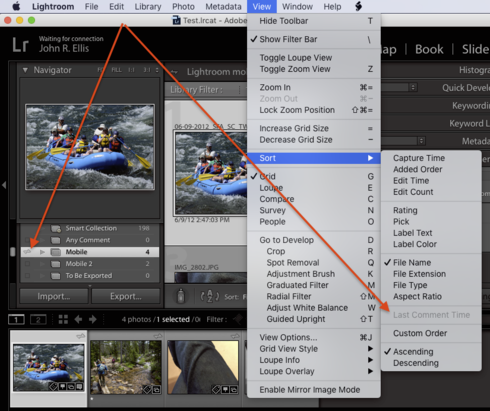Click the filter flag icon after Filter label
490x411 pixels.
(238, 319)
